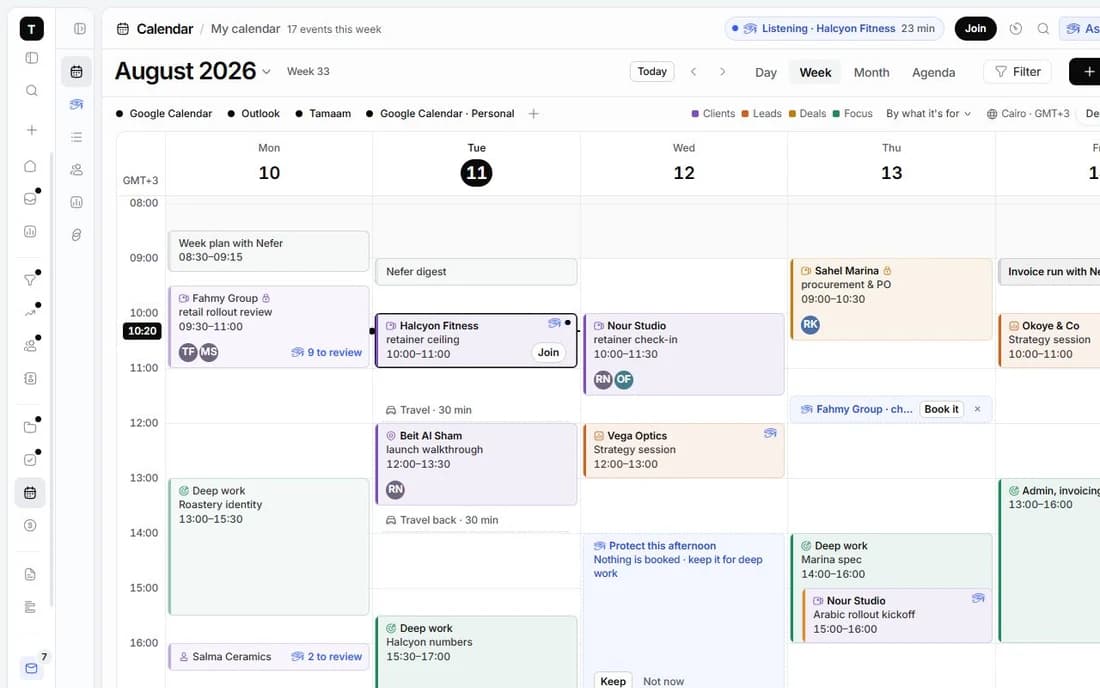Click Not now on Protect this afternoon
This screenshot has height=688, width=1100.
(663, 681)
